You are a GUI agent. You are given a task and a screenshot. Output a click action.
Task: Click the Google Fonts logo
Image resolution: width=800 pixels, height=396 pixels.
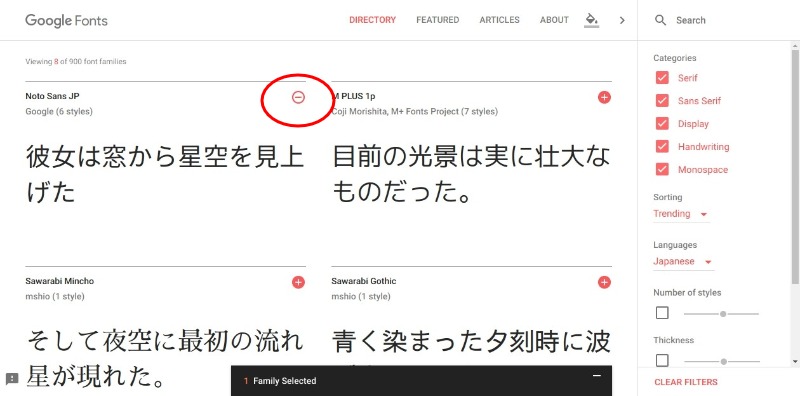click(x=66, y=20)
